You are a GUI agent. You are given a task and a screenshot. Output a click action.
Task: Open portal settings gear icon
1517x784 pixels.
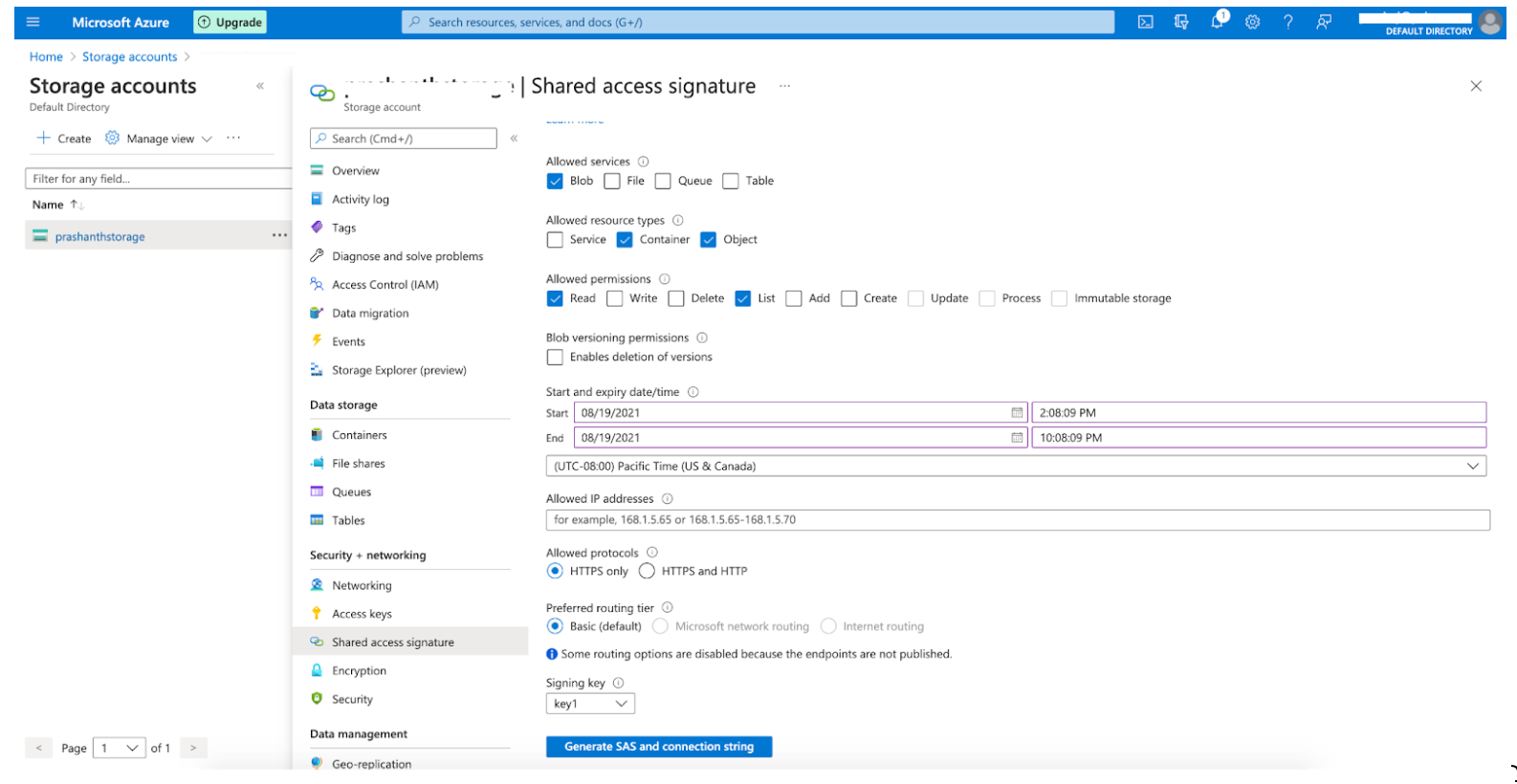(x=1252, y=22)
